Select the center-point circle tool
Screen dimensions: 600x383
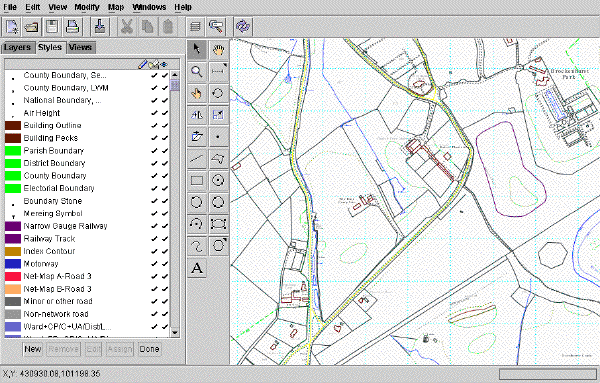click(x=218, y=180)
